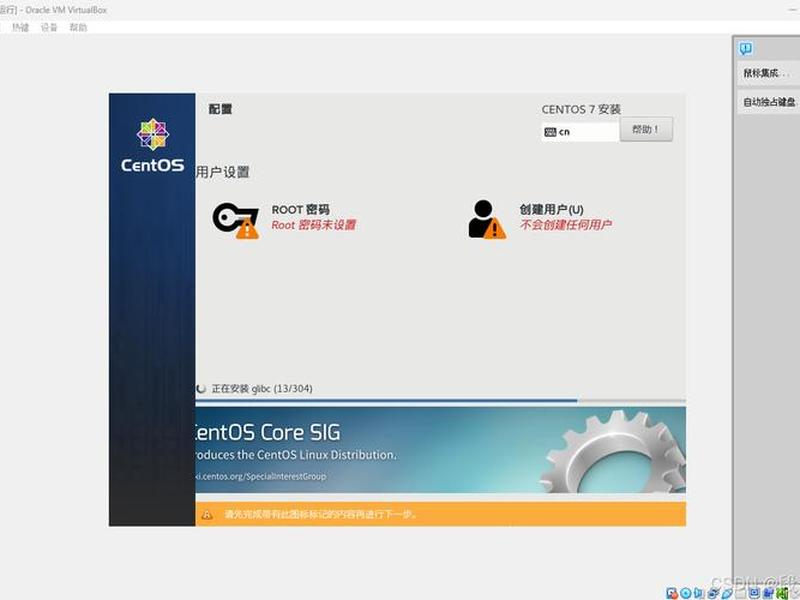This screenshot has height=600, width=800.
Task: Click the network adapter status icon
Action: click(x=712, y=593)
